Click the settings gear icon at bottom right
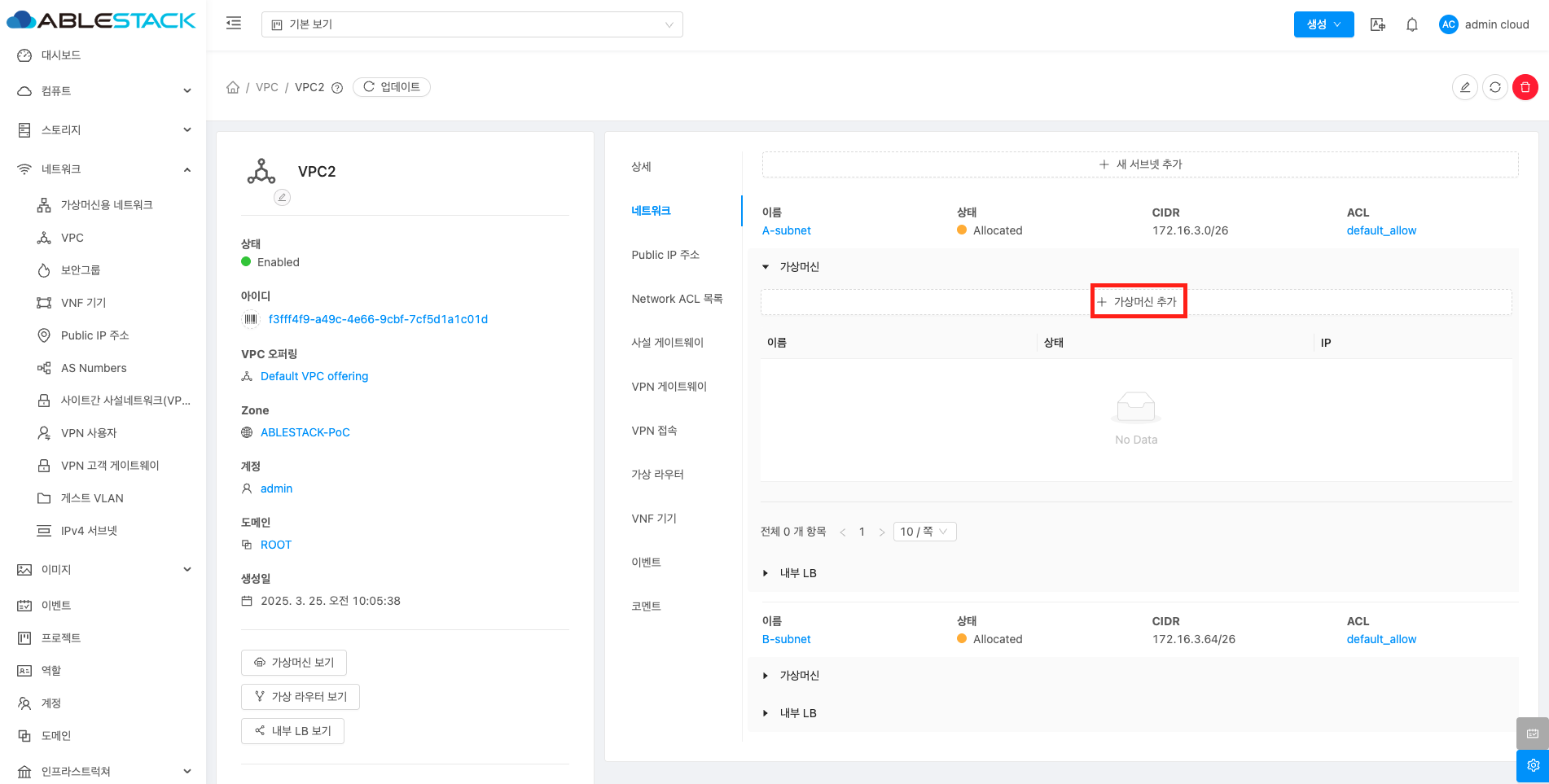This screenshot has width=1549, height=784. click(1532, 765)
